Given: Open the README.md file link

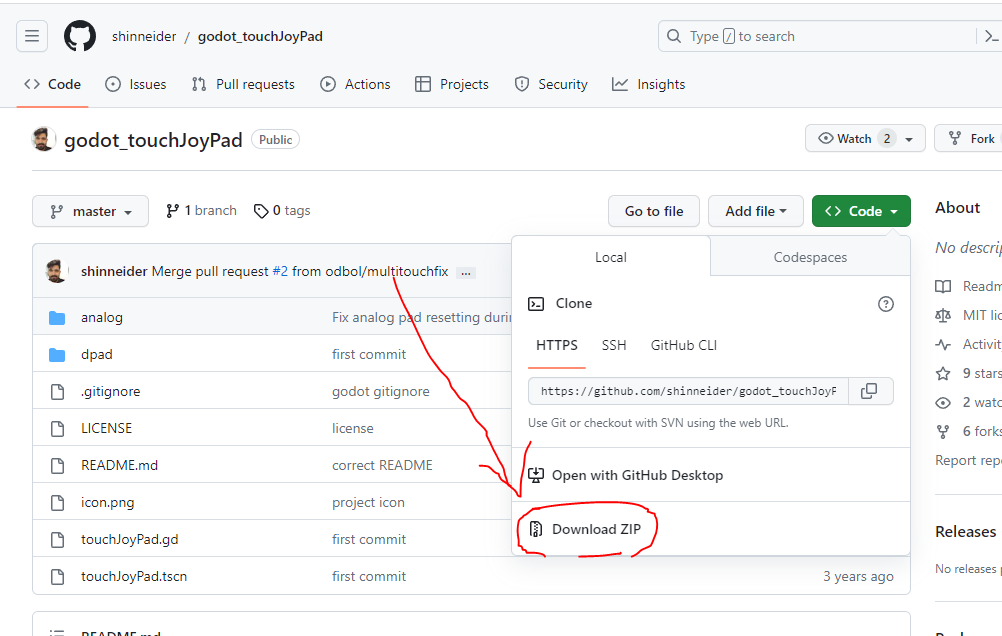Looking at the screenshot, I should [x=119, y=465].
